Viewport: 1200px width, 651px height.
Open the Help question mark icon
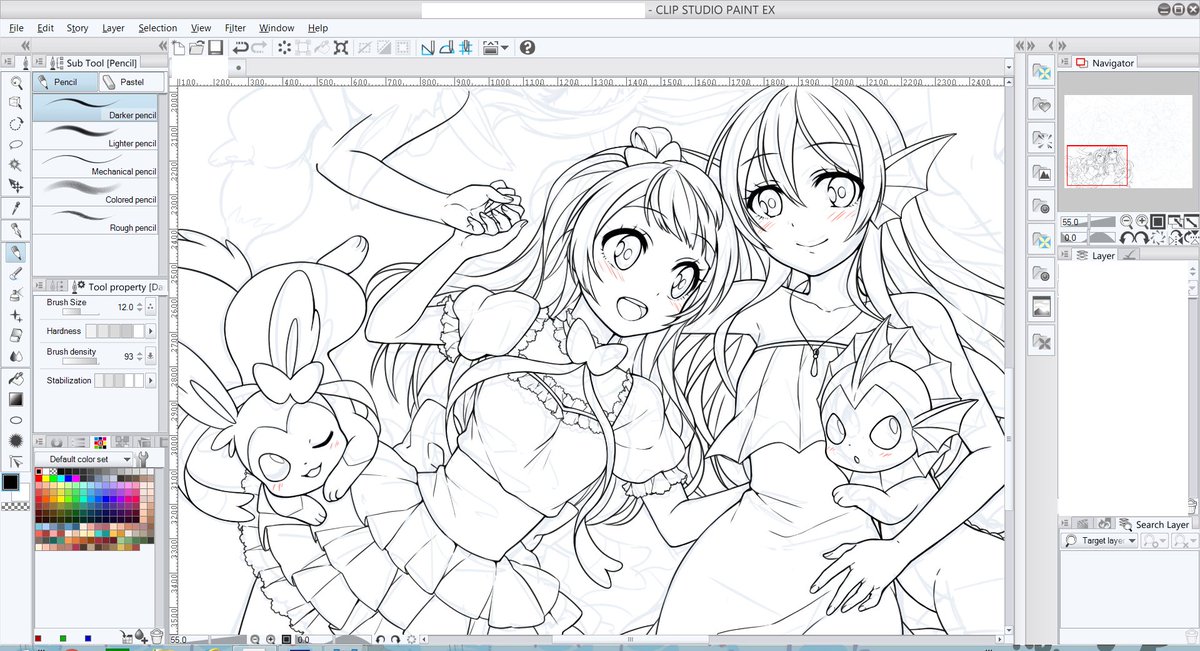click(527, 47)
